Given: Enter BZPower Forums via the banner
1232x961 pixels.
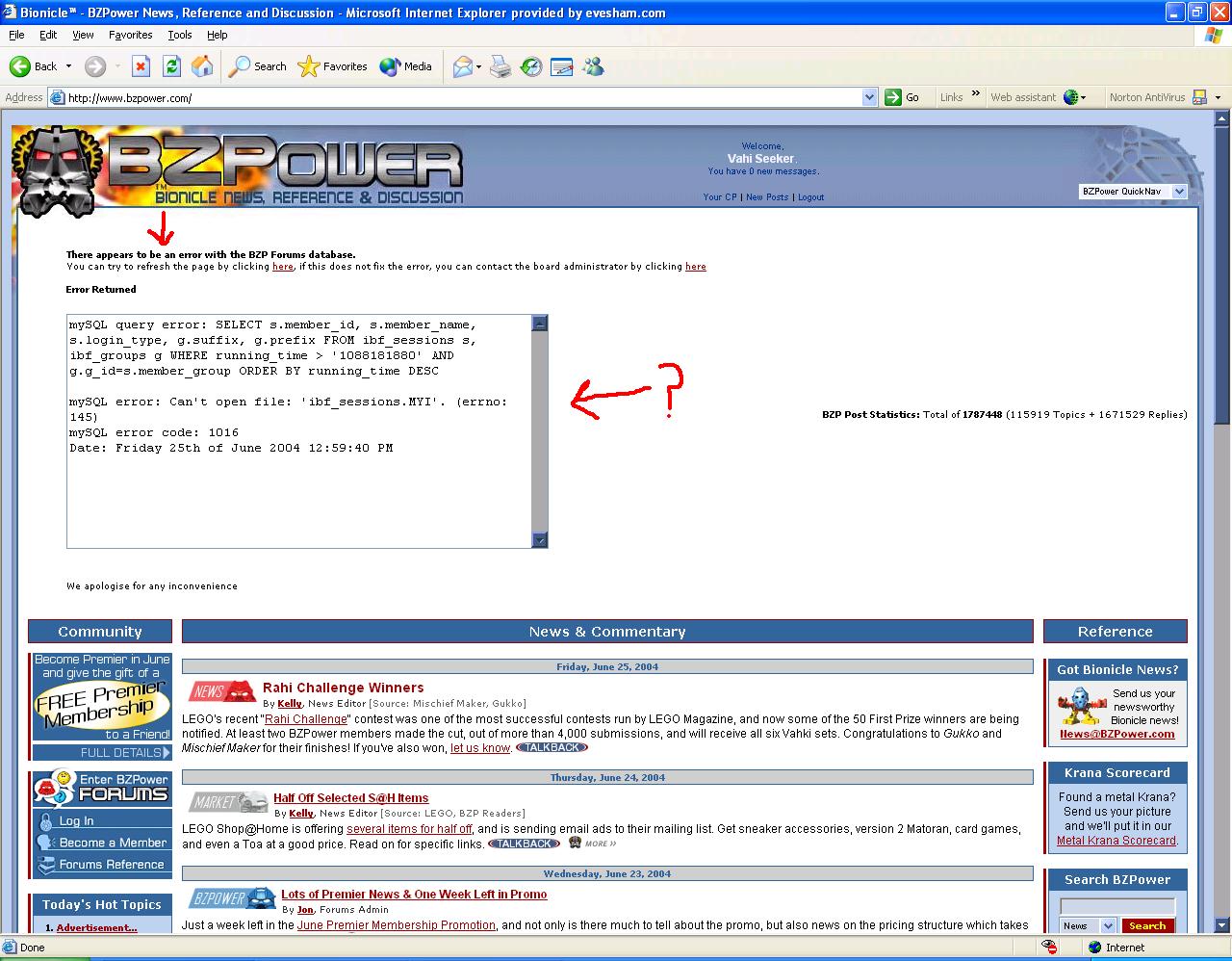Looking at the screenshot, I should click(x=100, y=788).
